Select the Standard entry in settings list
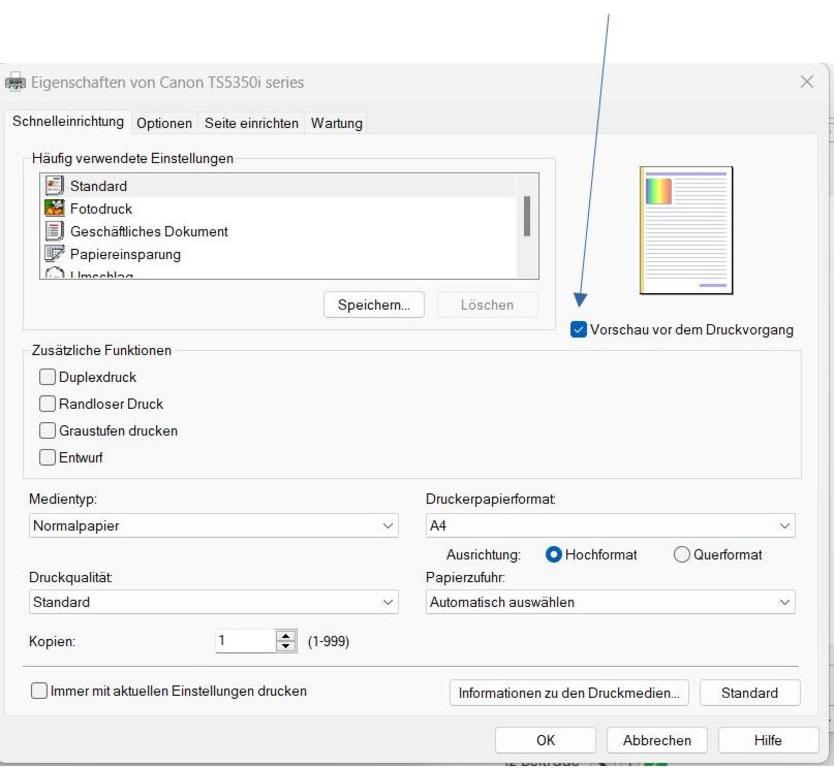The image size is (834, 768). pos(277,186)
